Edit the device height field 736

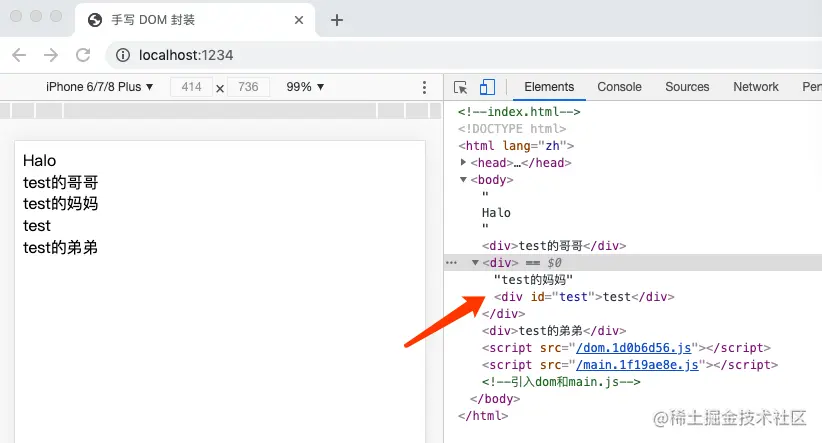click(248, 87)
